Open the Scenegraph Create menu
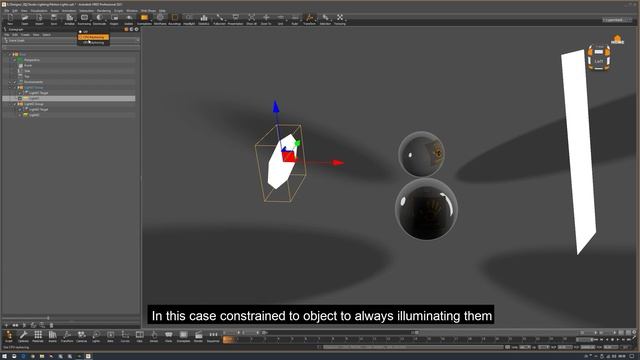The image size is (640, 360). click(x=25, y=35)
